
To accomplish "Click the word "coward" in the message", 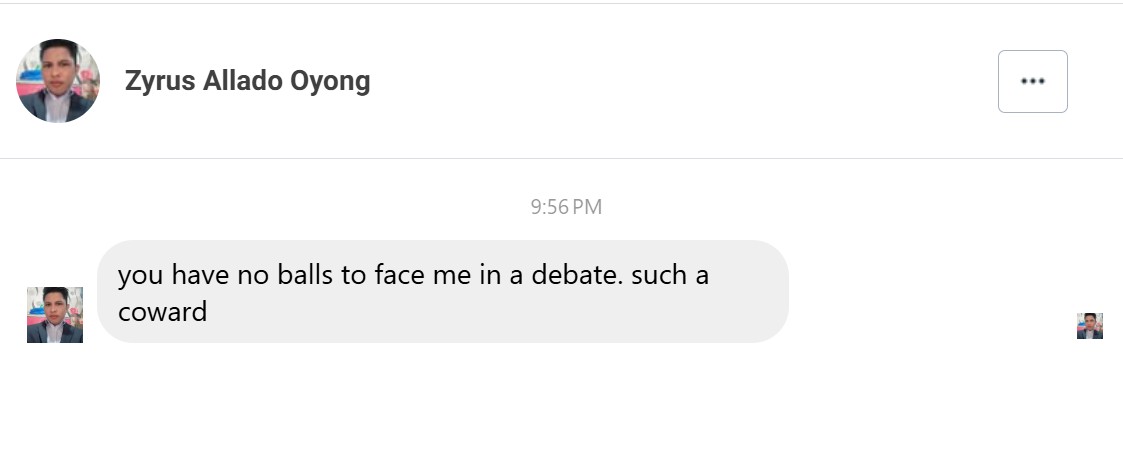I will pyautogui.click(x=162, y=311).
